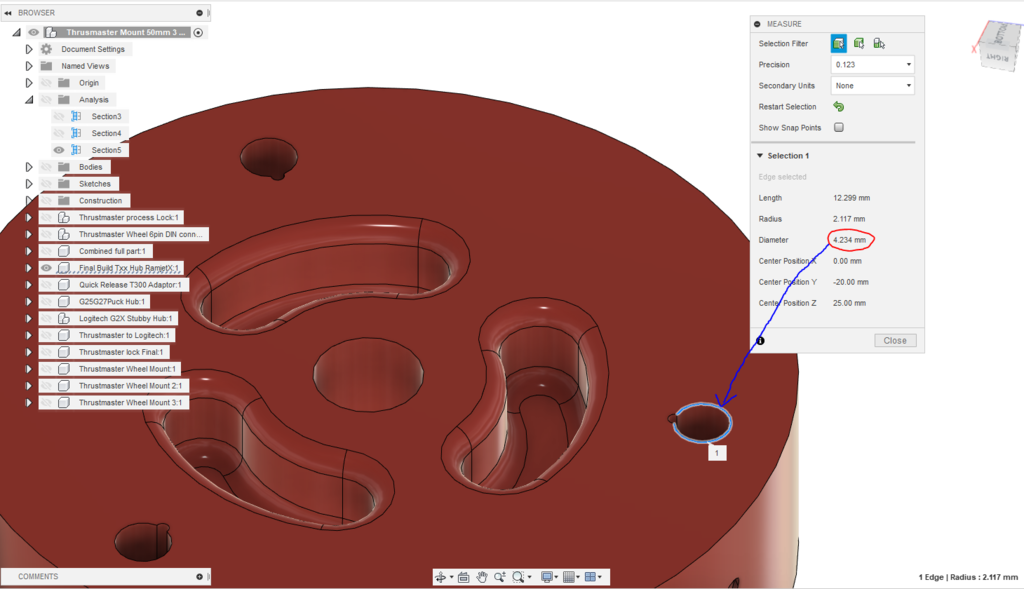This screenshot has width=1024, height=589.
Task: Open the Precision dropdown showing 0.123
Action: click(872, 65)
